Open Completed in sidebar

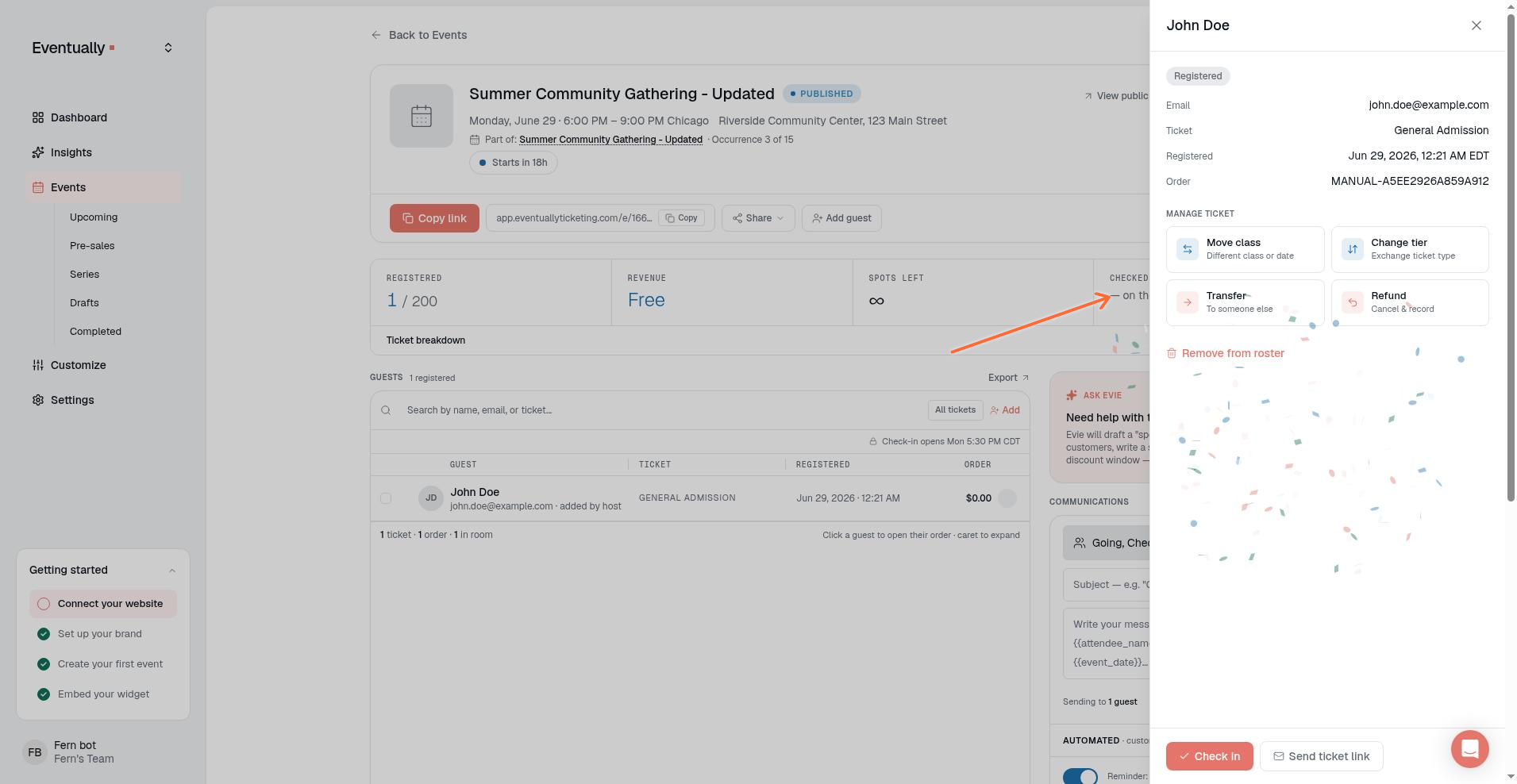pyautogui.click(x=95, y=331)
